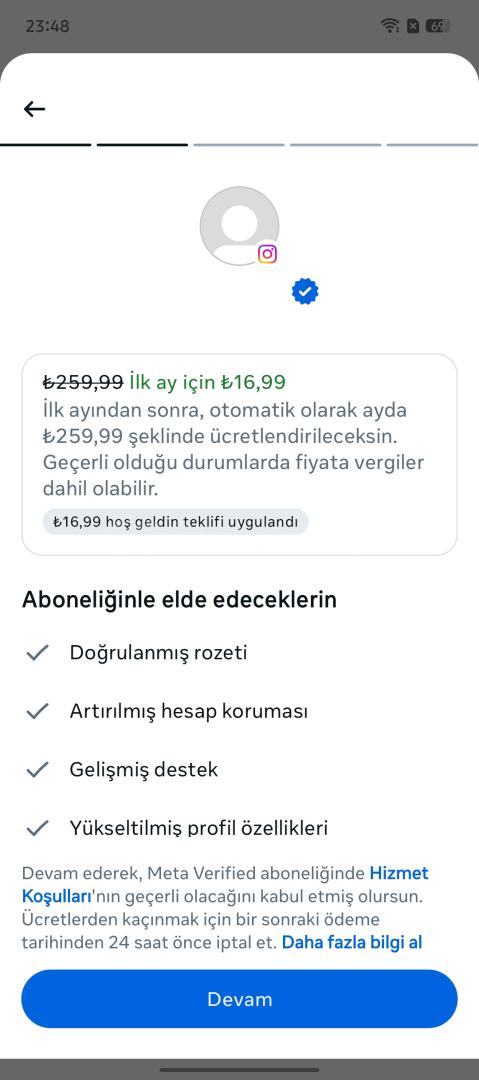Open the Daha fazla bilgi al link
Screen dimensions: 479x1080
click(351, 942)
